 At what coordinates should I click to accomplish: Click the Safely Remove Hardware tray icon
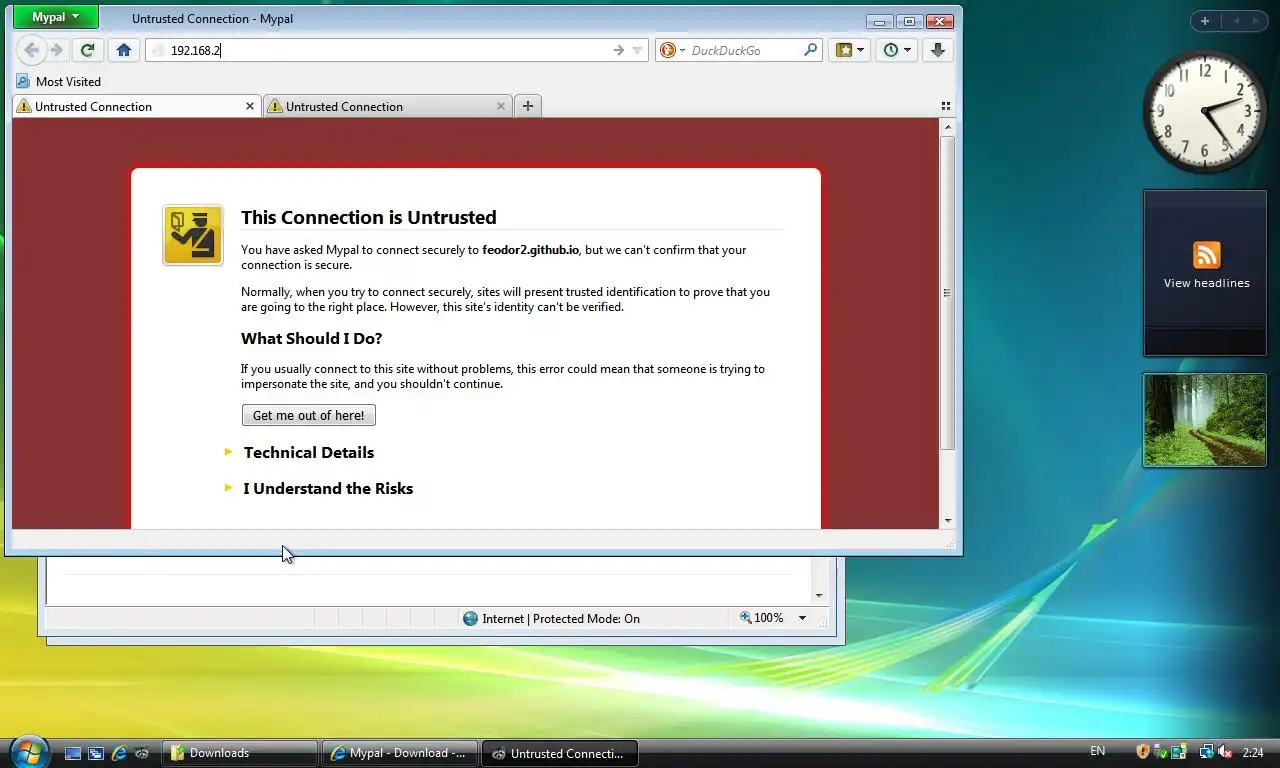[1161, 752]
